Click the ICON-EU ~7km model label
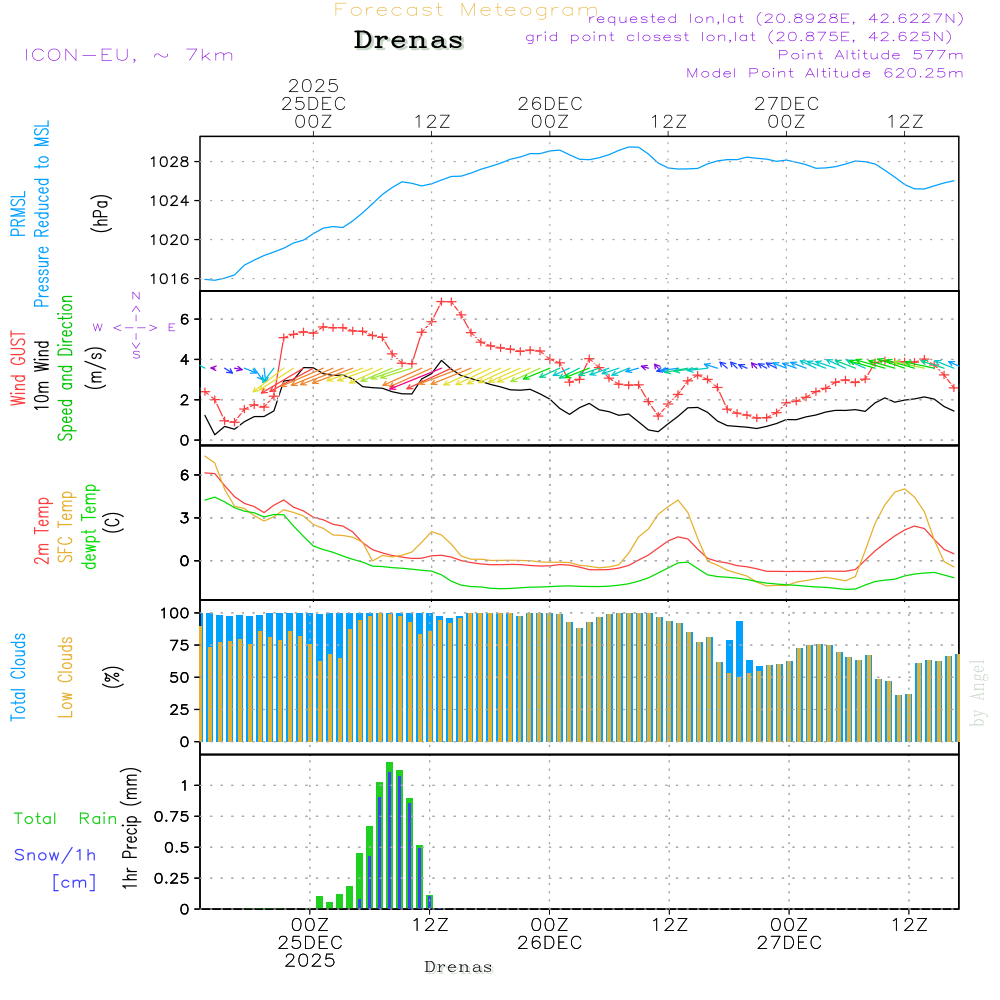Screen dimensions: 1000x1000 tap(129, 55)
